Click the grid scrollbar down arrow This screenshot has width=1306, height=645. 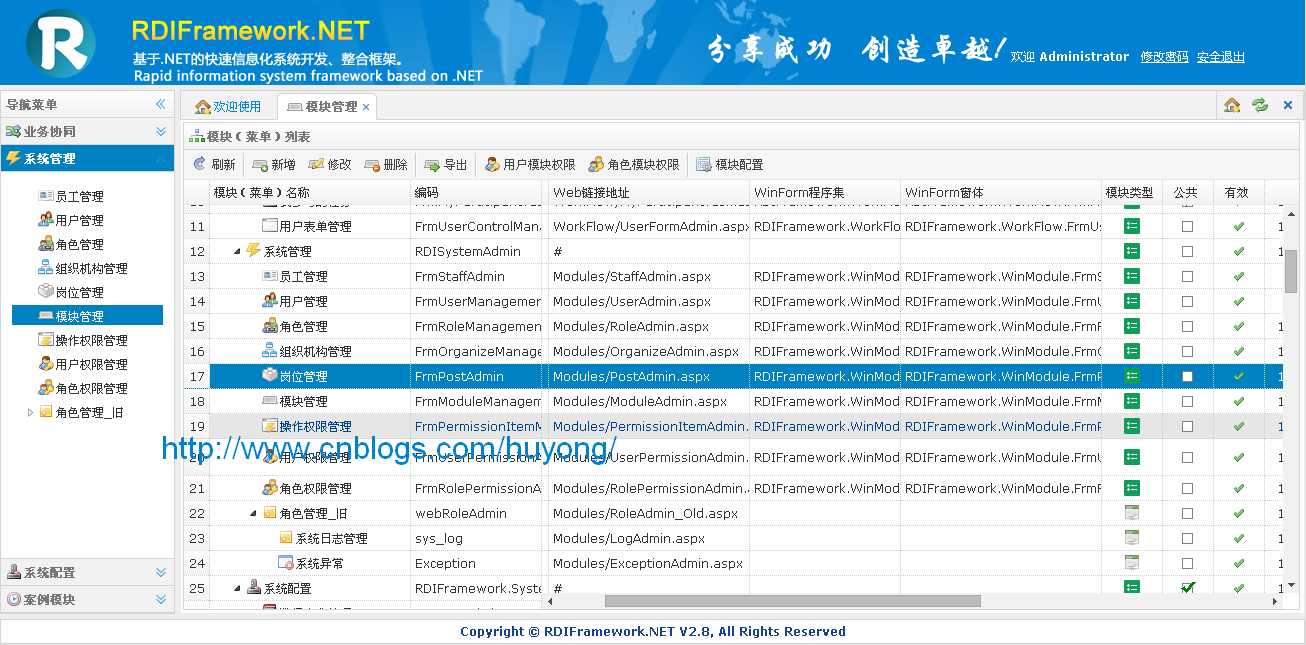(x=1290, y=585)
